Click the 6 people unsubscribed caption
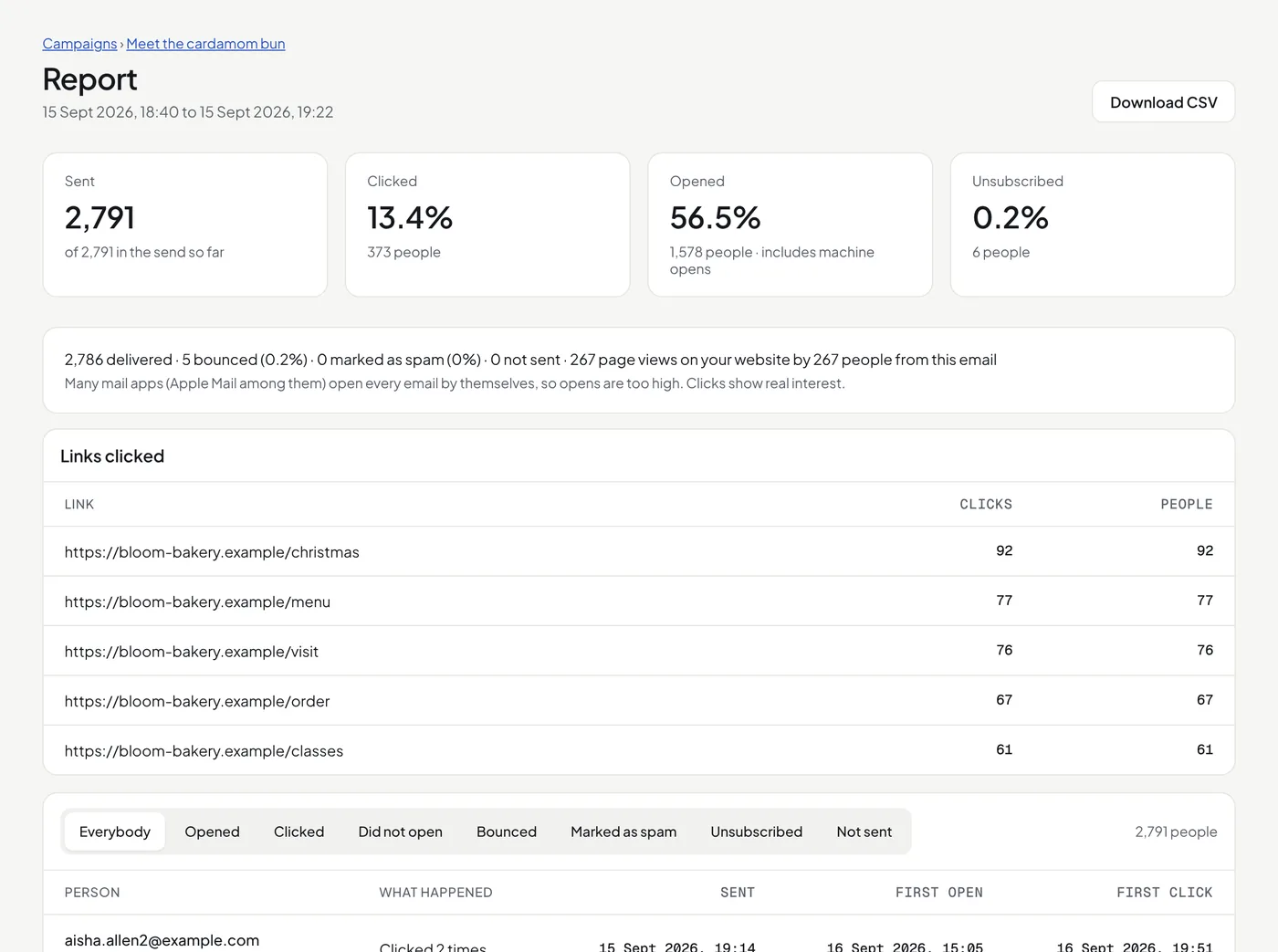Viewport: 1278px width, 952px height. pyautogui.click(x=1000, y=252)
